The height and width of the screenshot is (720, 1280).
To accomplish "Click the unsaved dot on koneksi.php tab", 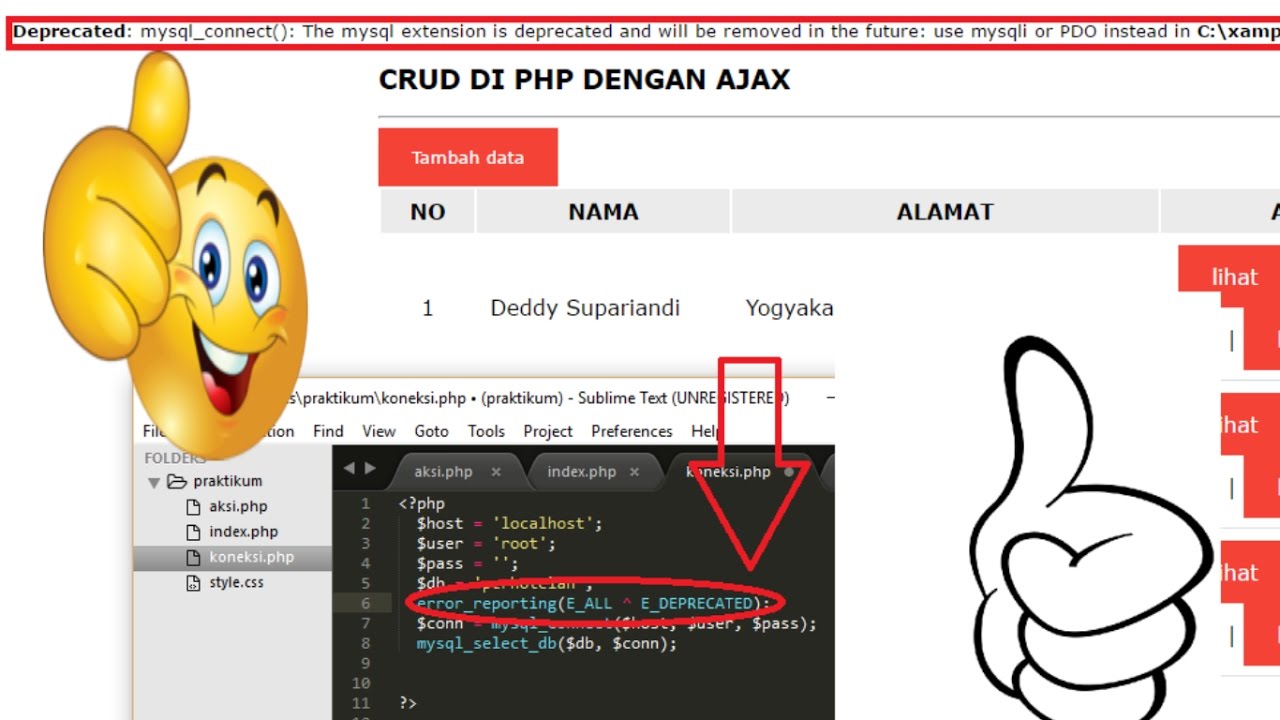I will [x=789, y=472].
